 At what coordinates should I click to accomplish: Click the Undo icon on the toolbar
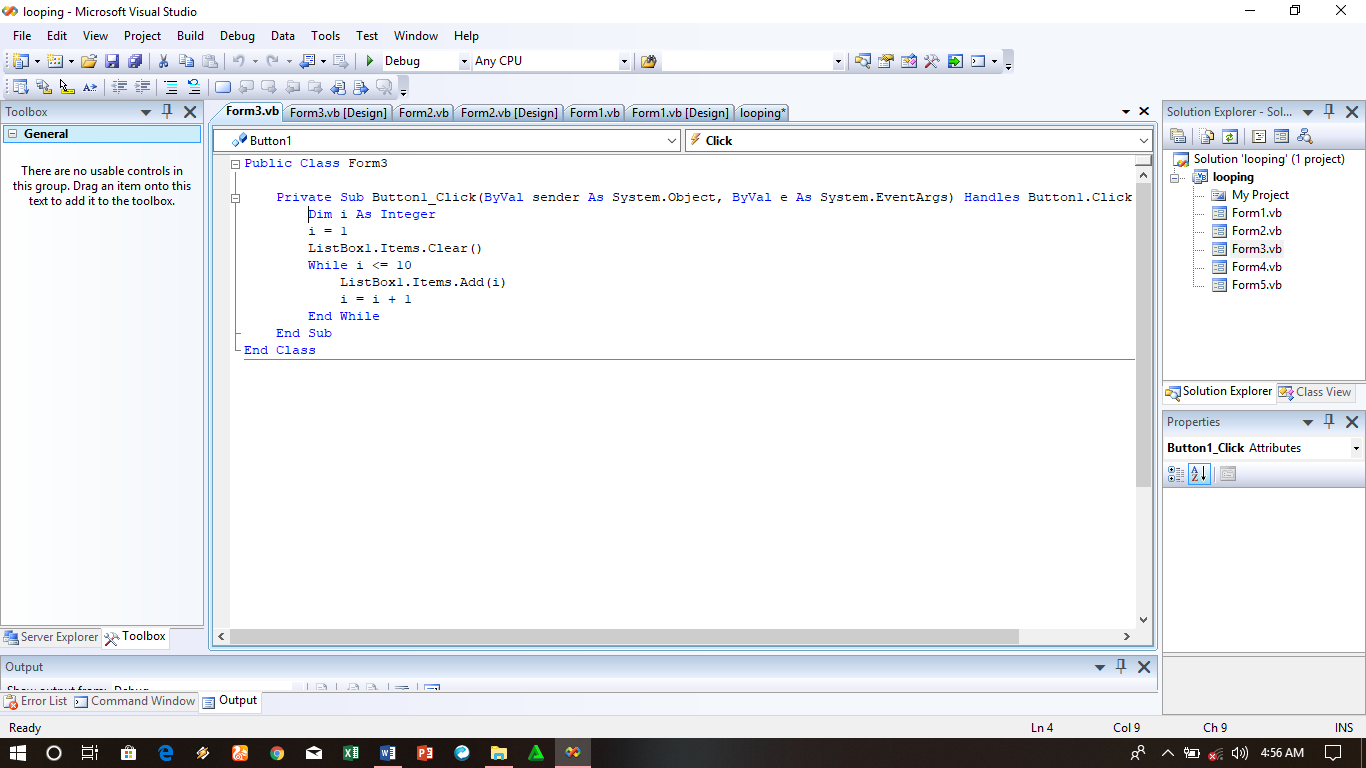coord(240,61)
